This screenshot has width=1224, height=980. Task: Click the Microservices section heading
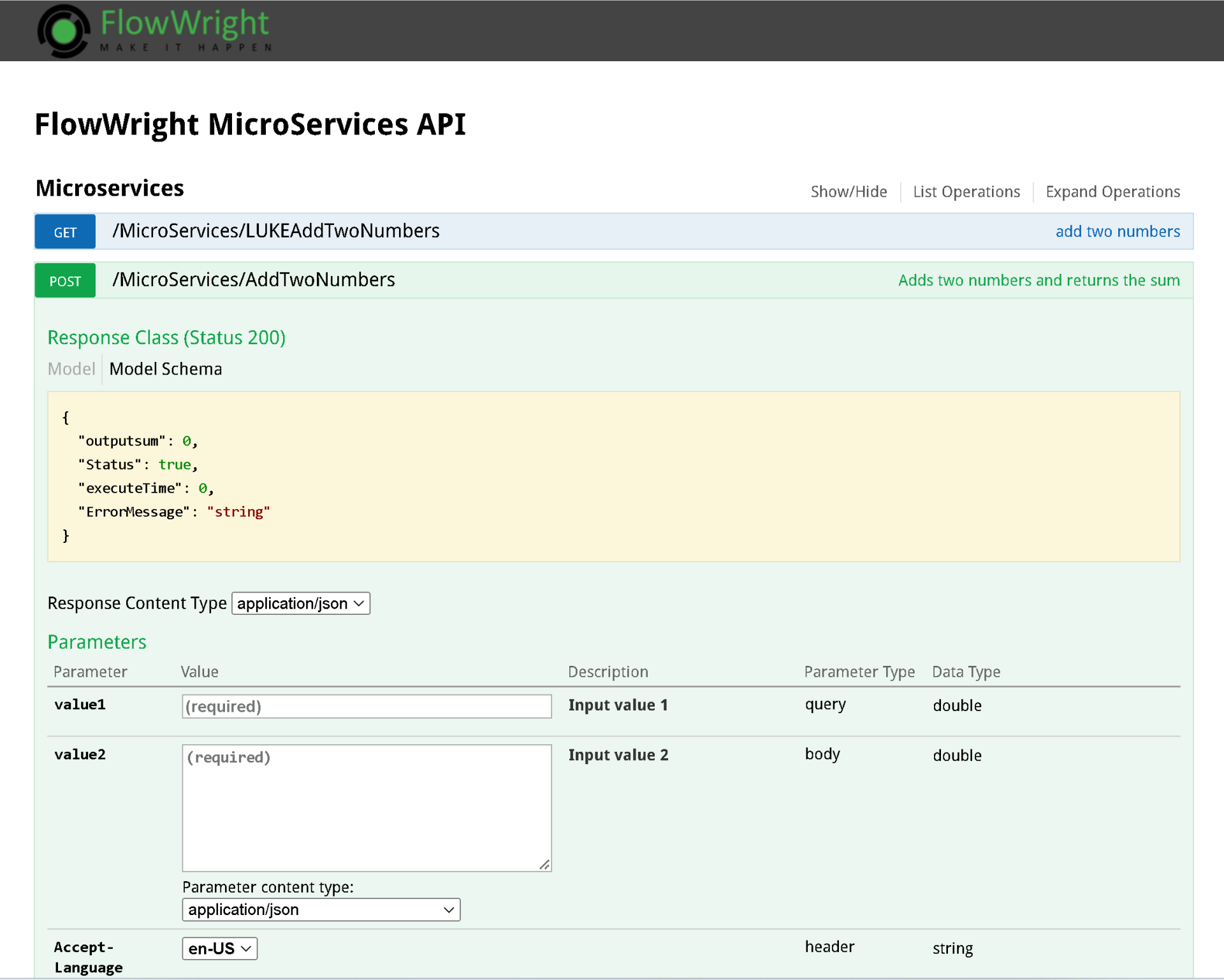[109, 187]
